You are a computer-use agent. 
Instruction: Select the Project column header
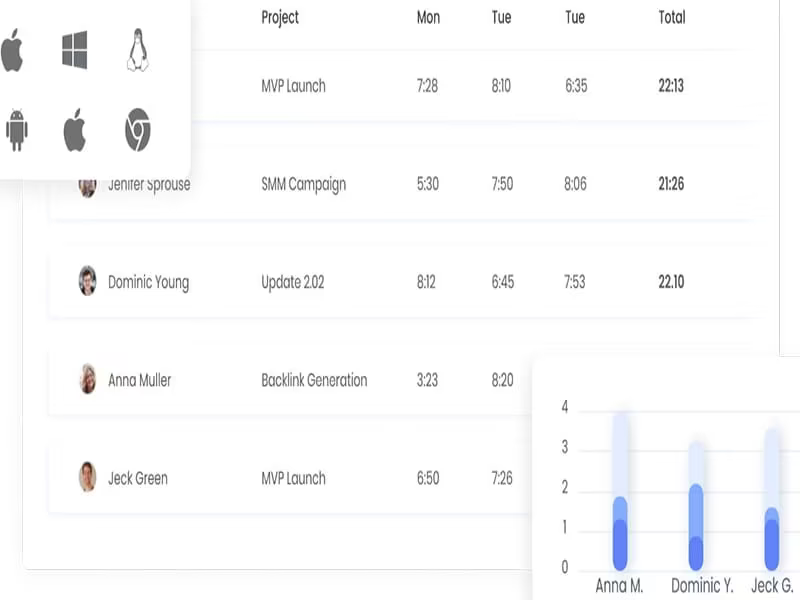pos(280,18)
